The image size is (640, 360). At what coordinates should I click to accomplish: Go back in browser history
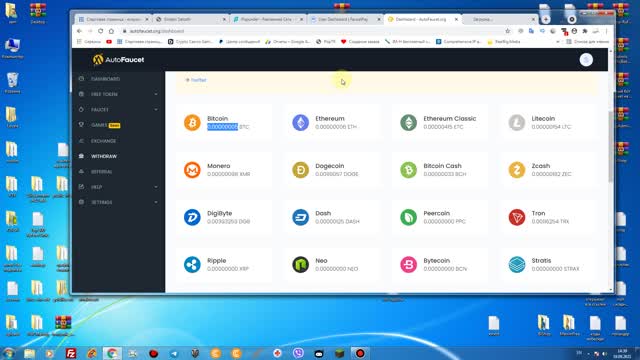[80, 31]
